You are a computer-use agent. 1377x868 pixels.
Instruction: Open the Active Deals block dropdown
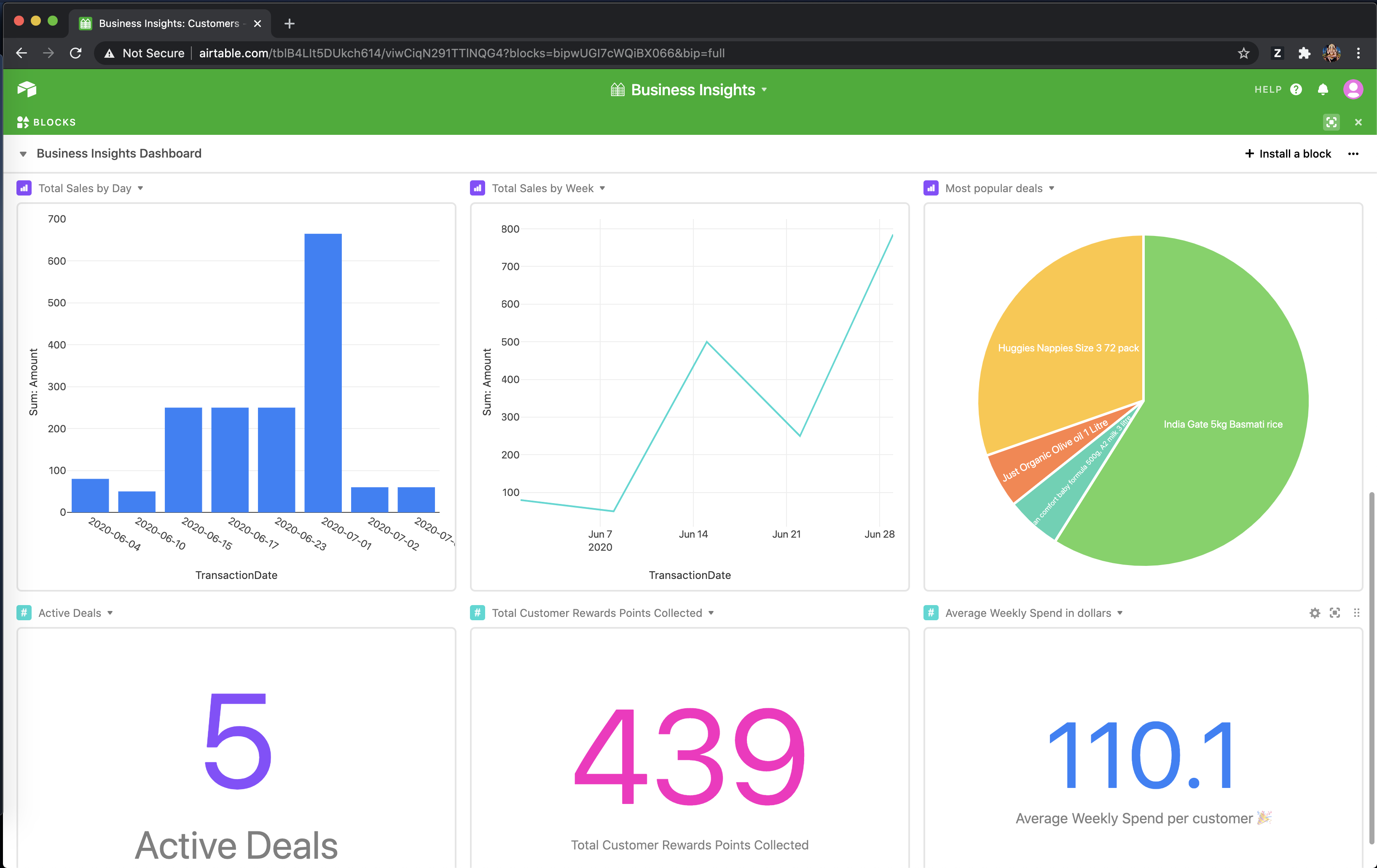110,613
